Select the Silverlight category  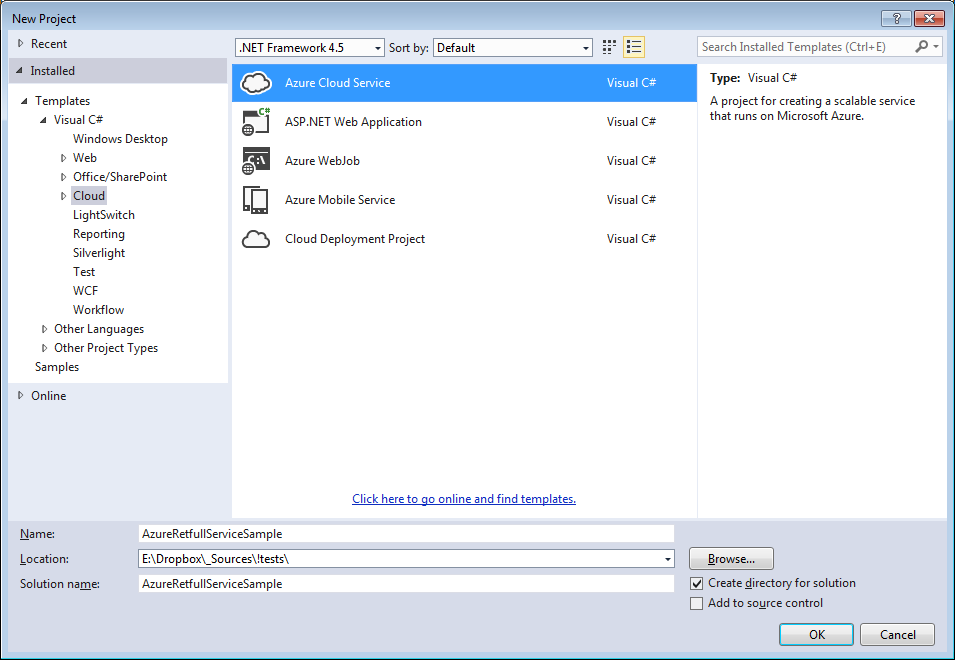(x=99, y=253)
